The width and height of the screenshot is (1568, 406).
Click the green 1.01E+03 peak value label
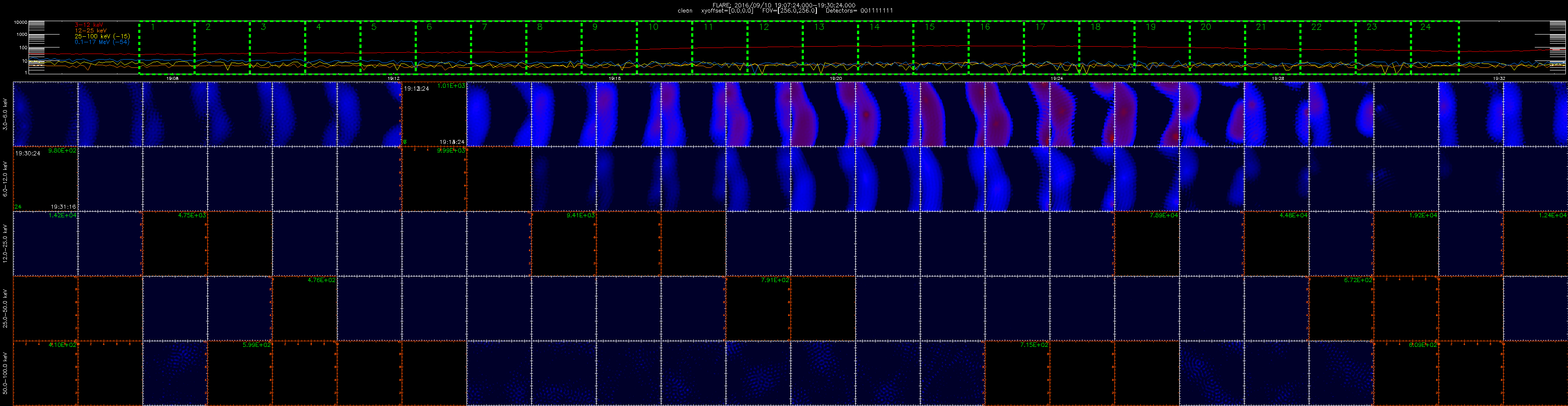[x=451, y=86]
